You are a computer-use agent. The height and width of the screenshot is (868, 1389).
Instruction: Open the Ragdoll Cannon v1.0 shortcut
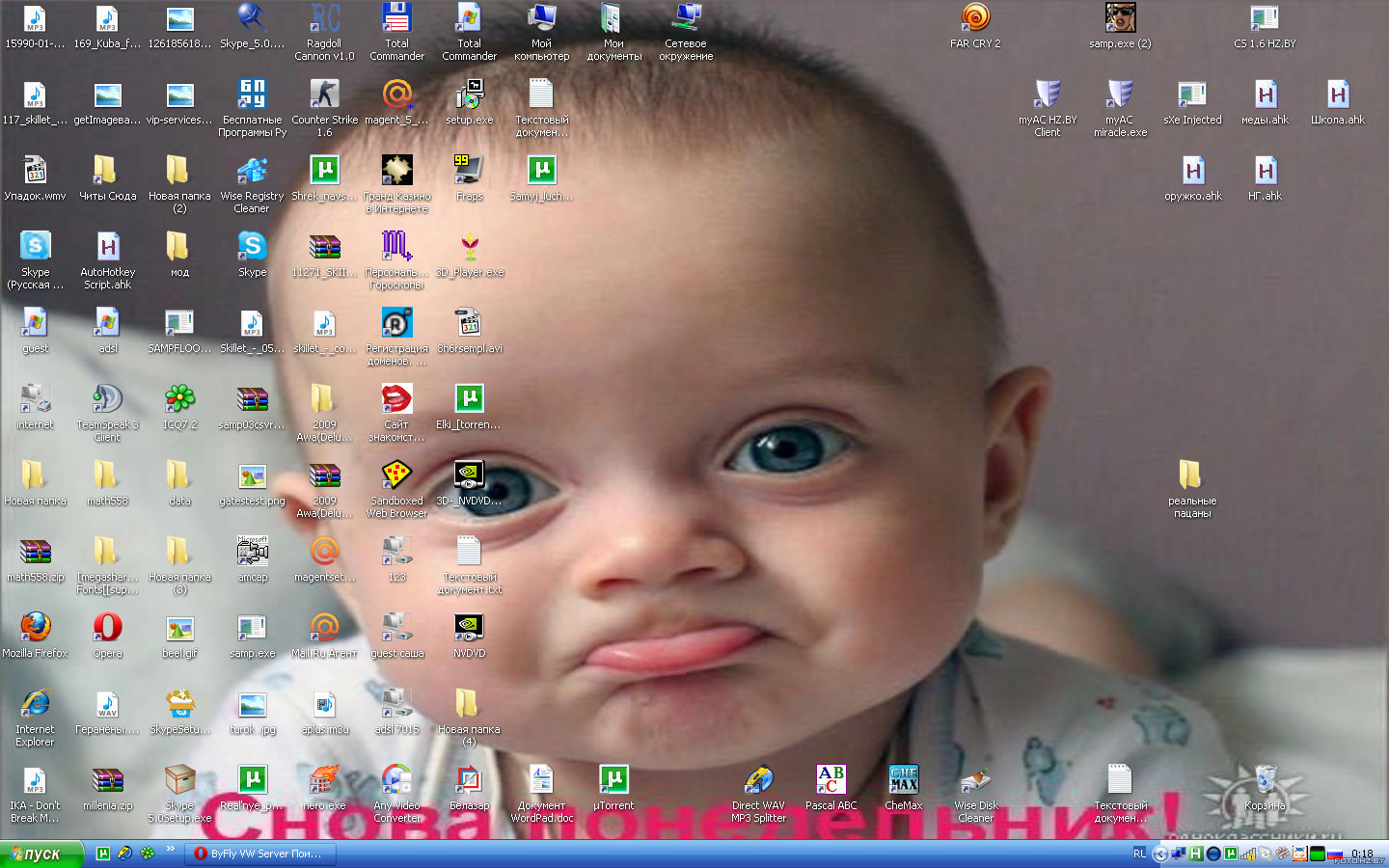[x=324, y=33]
